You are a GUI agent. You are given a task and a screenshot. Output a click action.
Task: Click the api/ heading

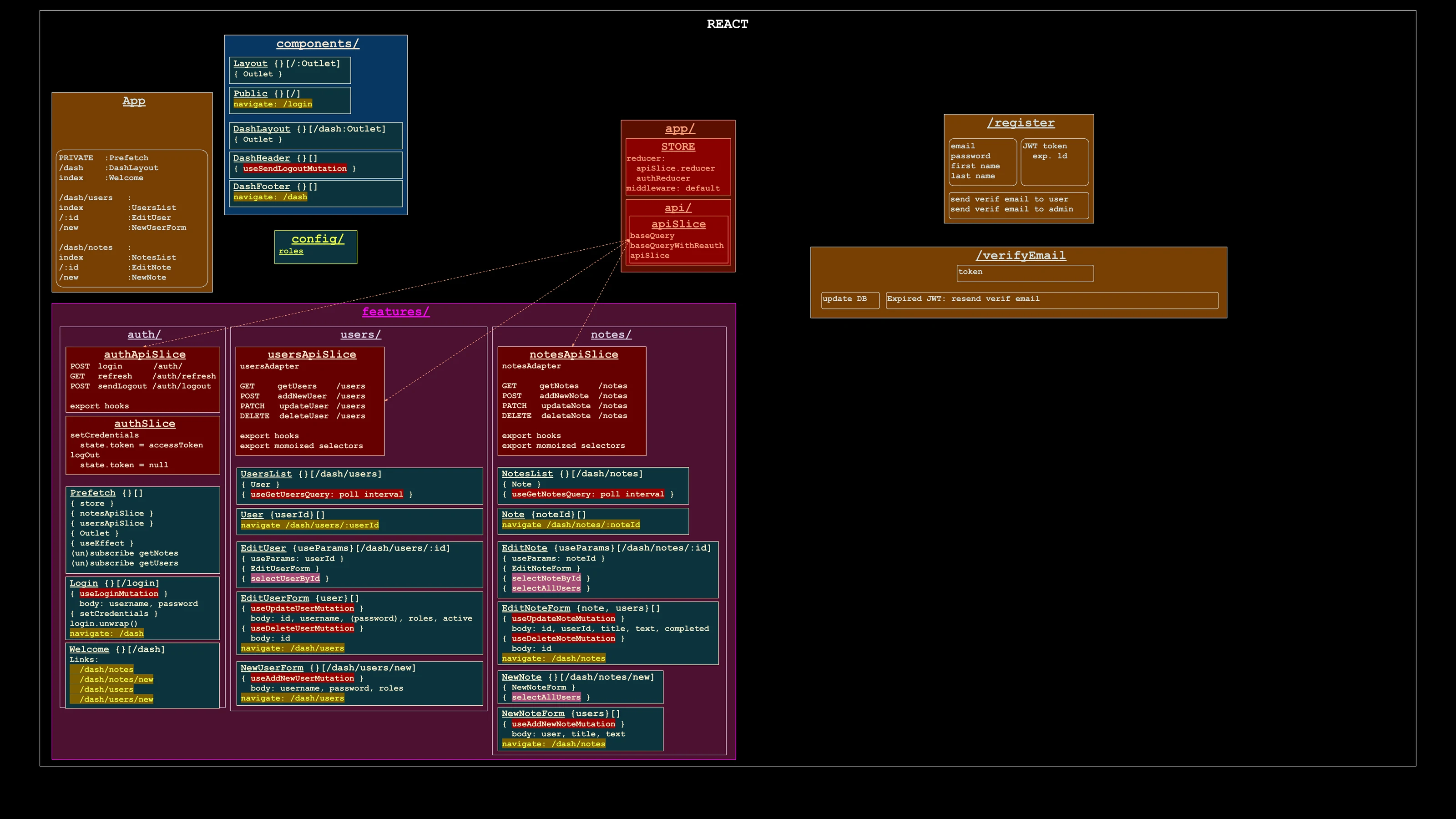[x=677, y=208]
